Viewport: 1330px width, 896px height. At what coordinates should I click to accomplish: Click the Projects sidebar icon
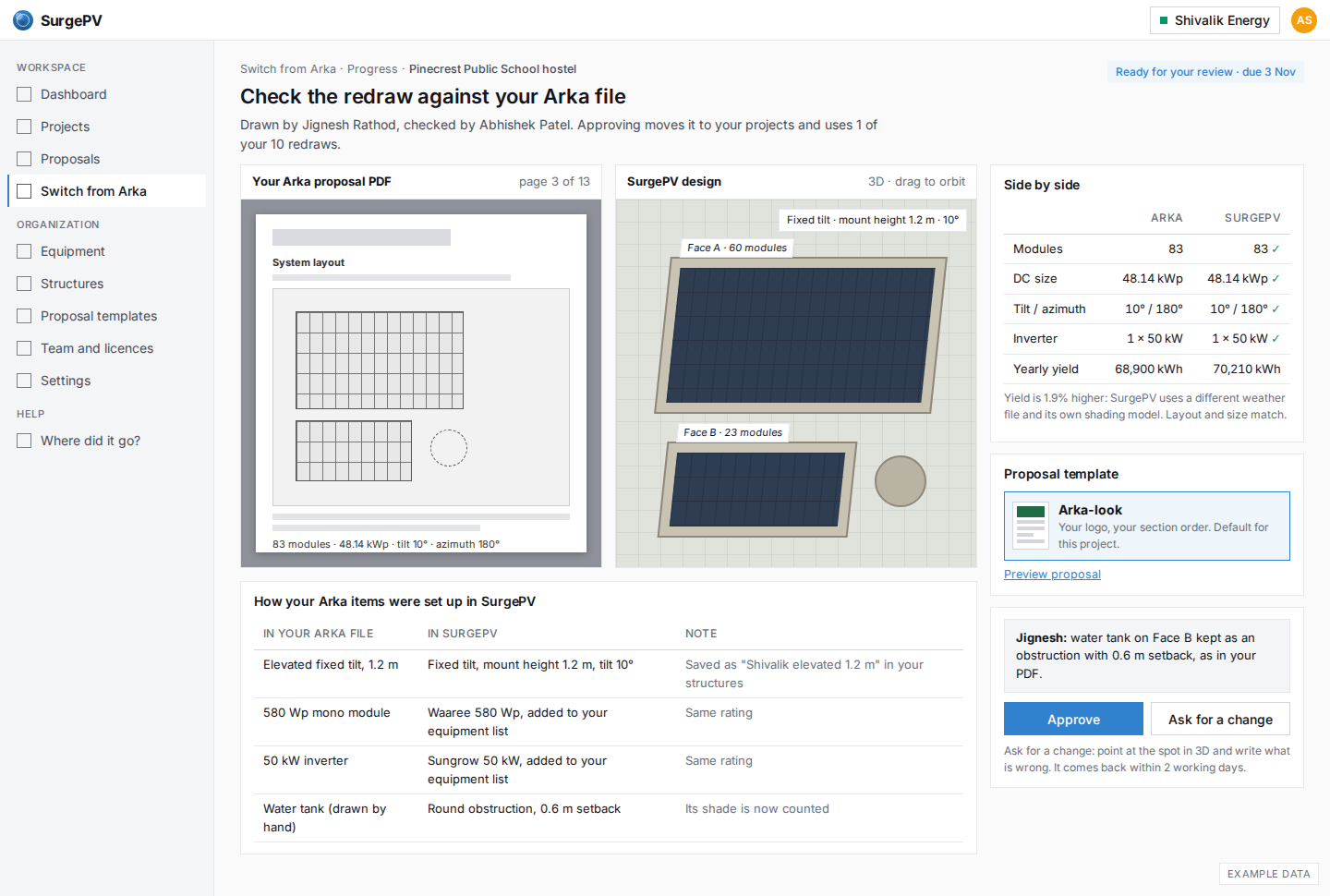click(x=24, y=127)
